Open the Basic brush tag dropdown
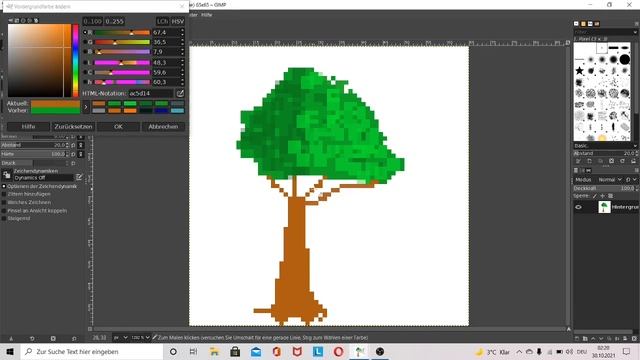Screen dimensions: 640x360 click(x=605, y=146)
